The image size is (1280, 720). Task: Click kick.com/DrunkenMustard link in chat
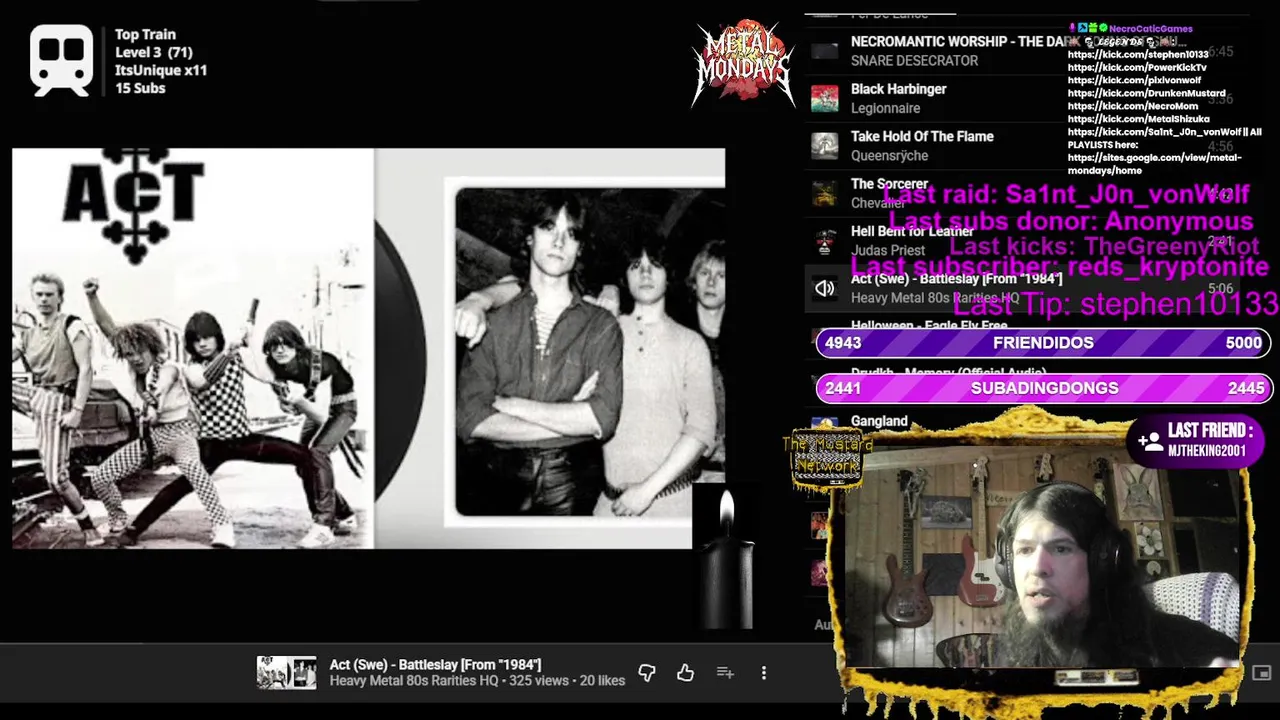tap(1146, 93)
